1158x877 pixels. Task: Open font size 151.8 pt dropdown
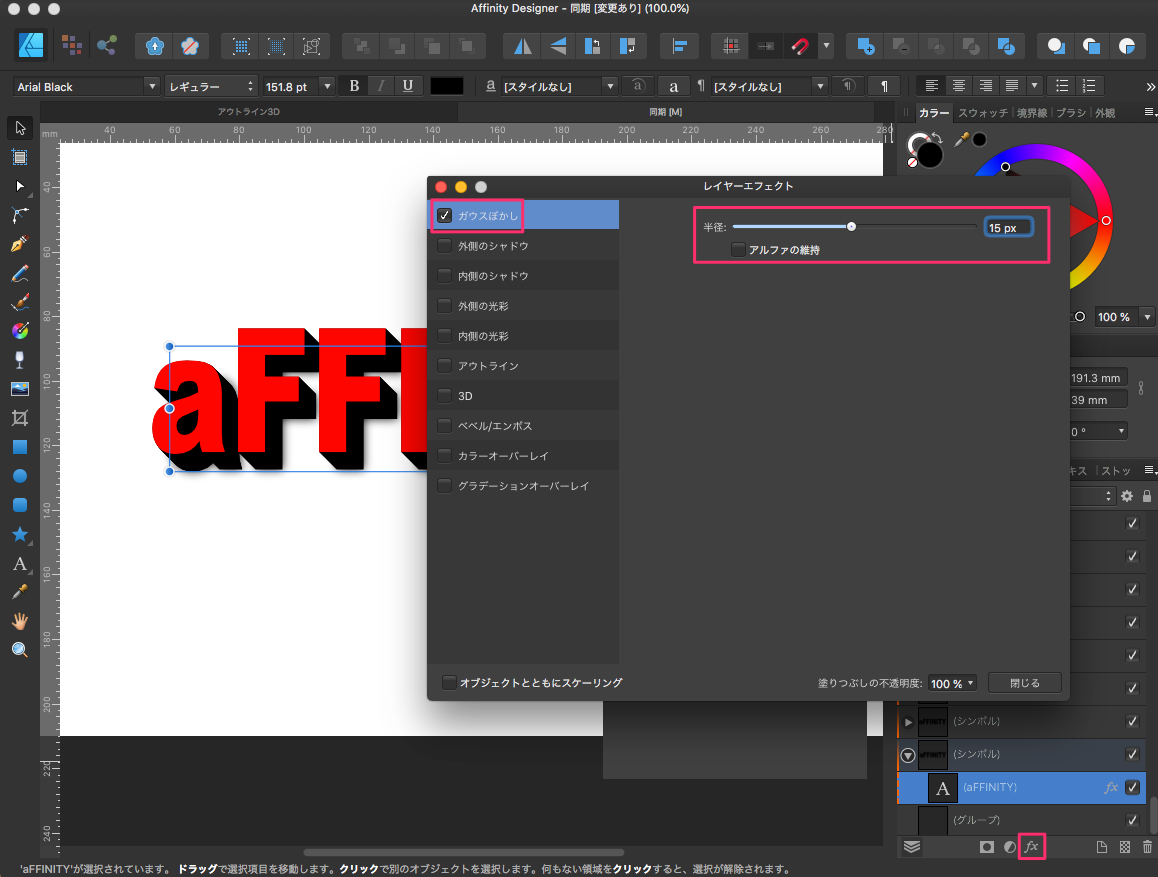pos(327,86)
